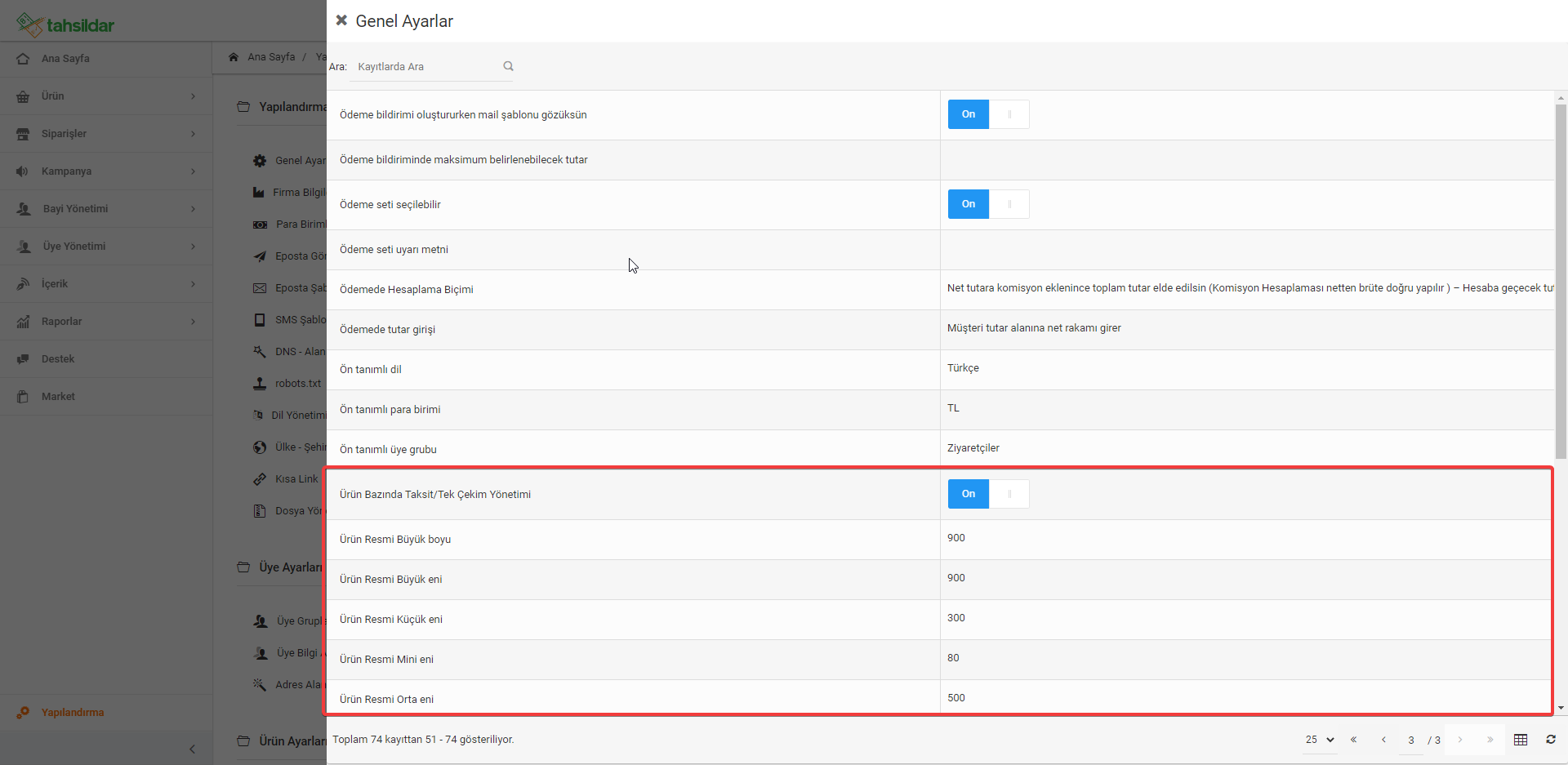Screen dimensions: 1568x765
Task: Click the Üye Yönetimi icon
Action: pyautogui.click(x=24, y=247)
